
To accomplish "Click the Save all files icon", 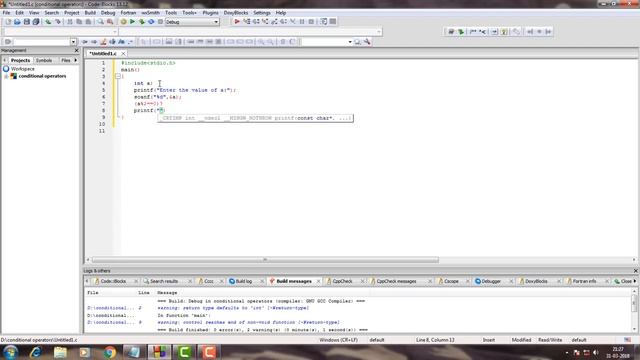I will pyautogui.click(x=36, y=22).
